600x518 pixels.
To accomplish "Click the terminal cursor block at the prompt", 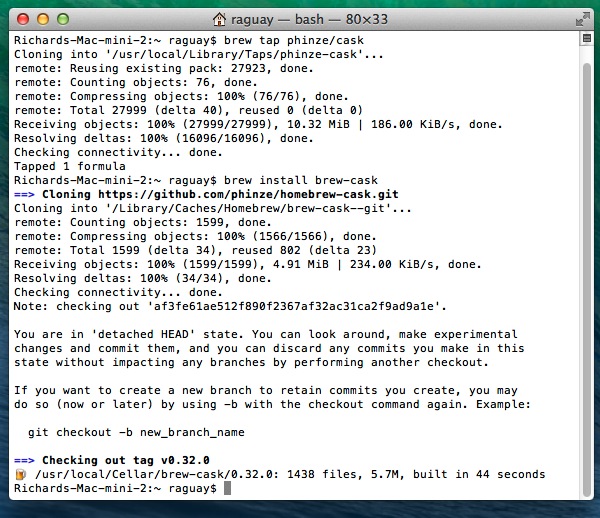I will 227,488.
